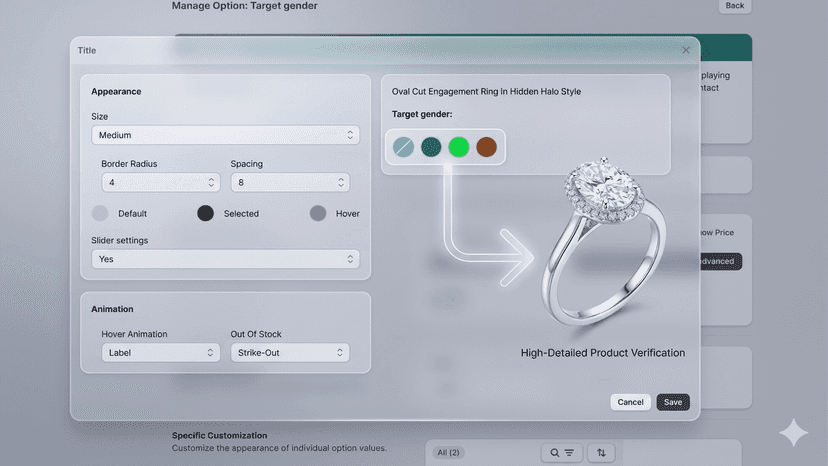Click the Specific Customization heading
Viewport: 828px width, 466px height.
point(219,435)
